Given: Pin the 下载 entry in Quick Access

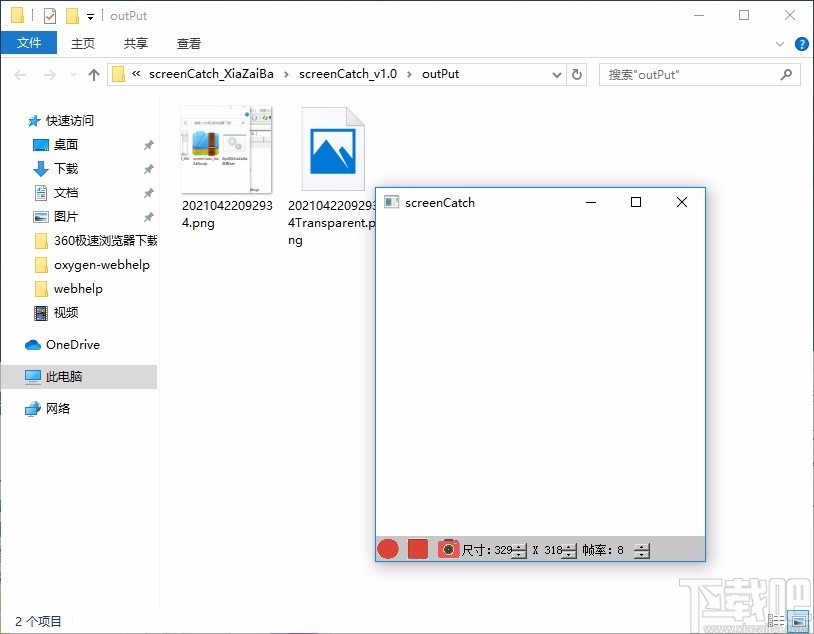Looking at the screenshot, I should click(148, 168).
